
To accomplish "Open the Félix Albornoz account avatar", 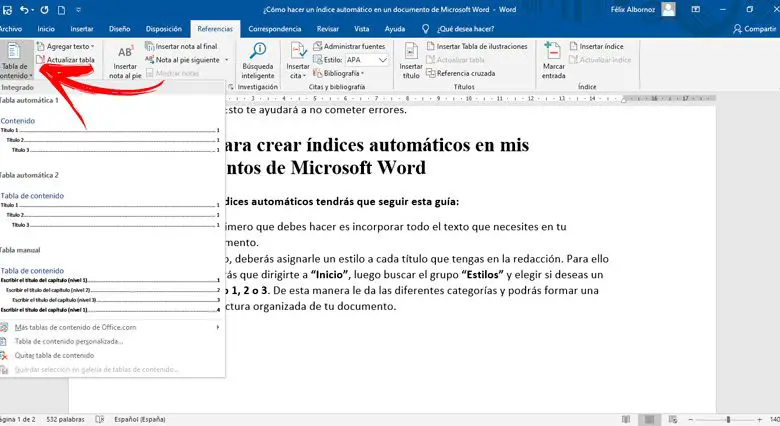I will (x=669, y=9).
